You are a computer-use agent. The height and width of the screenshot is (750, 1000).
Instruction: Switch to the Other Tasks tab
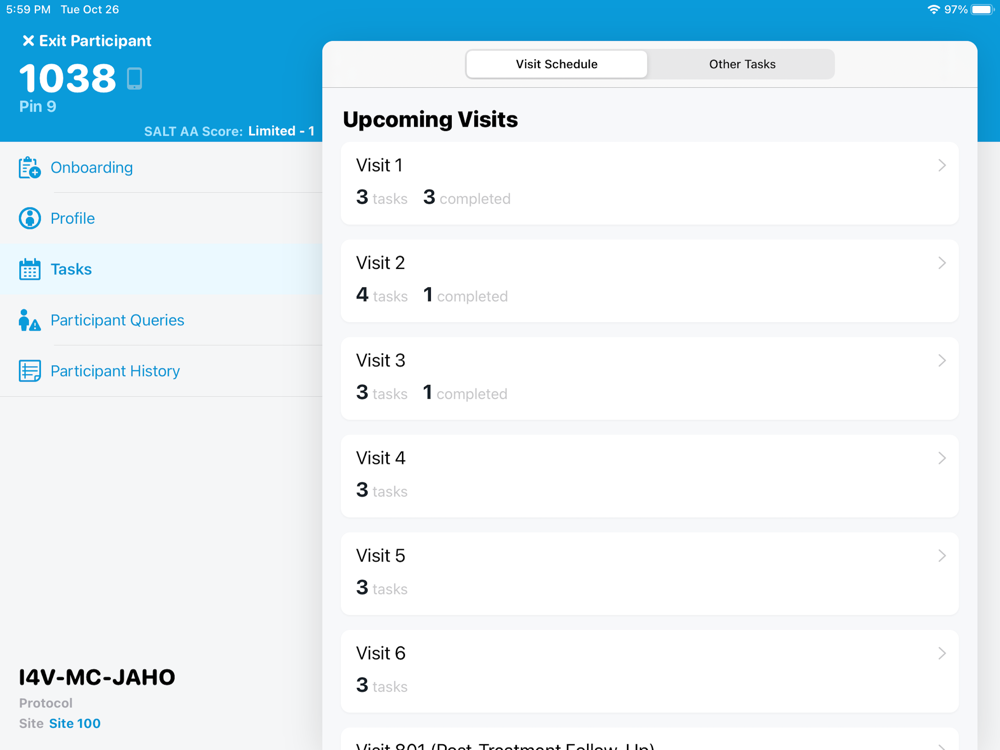pos(742,64)
